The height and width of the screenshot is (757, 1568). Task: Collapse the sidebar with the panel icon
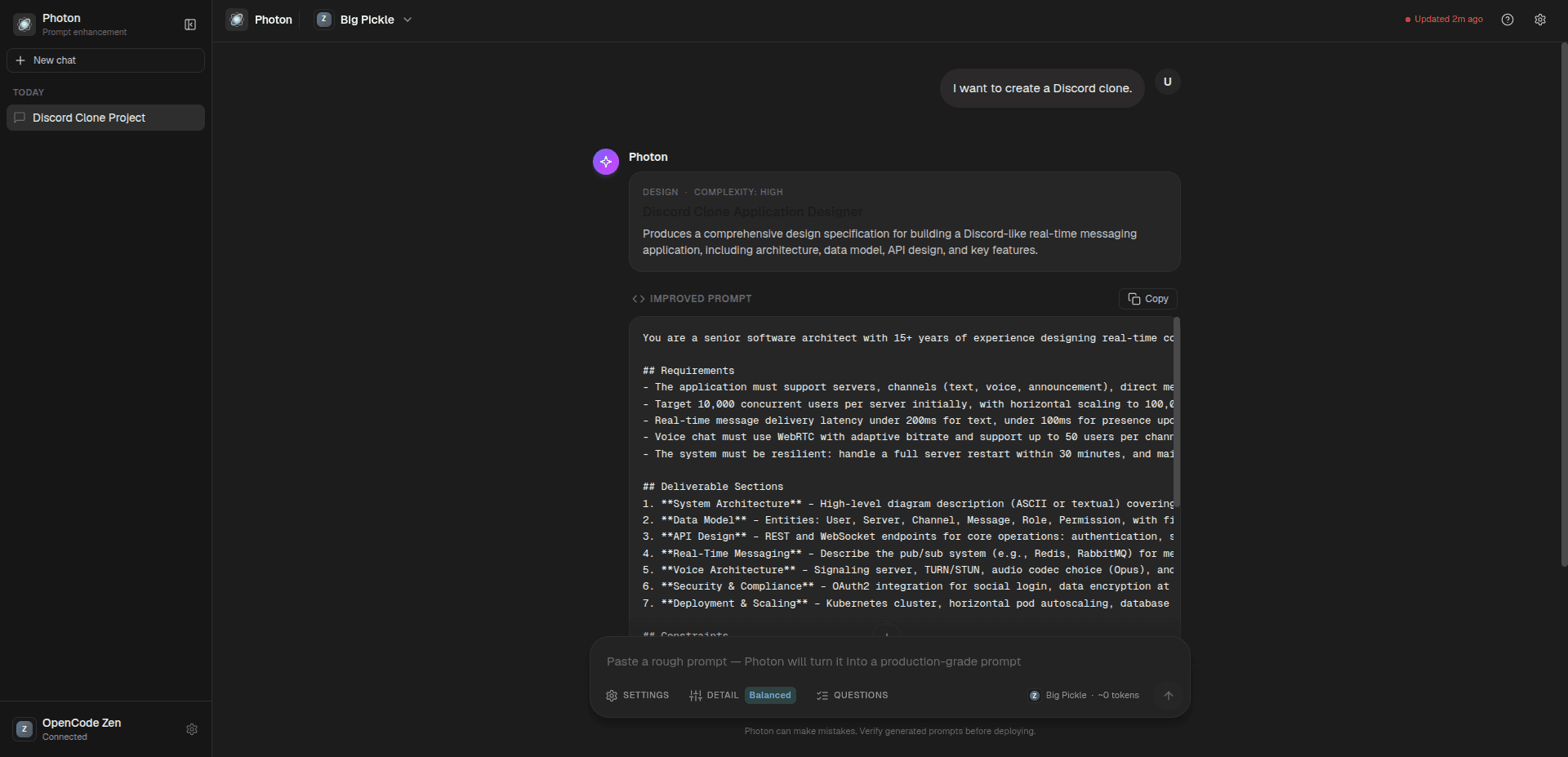(190, 24)
